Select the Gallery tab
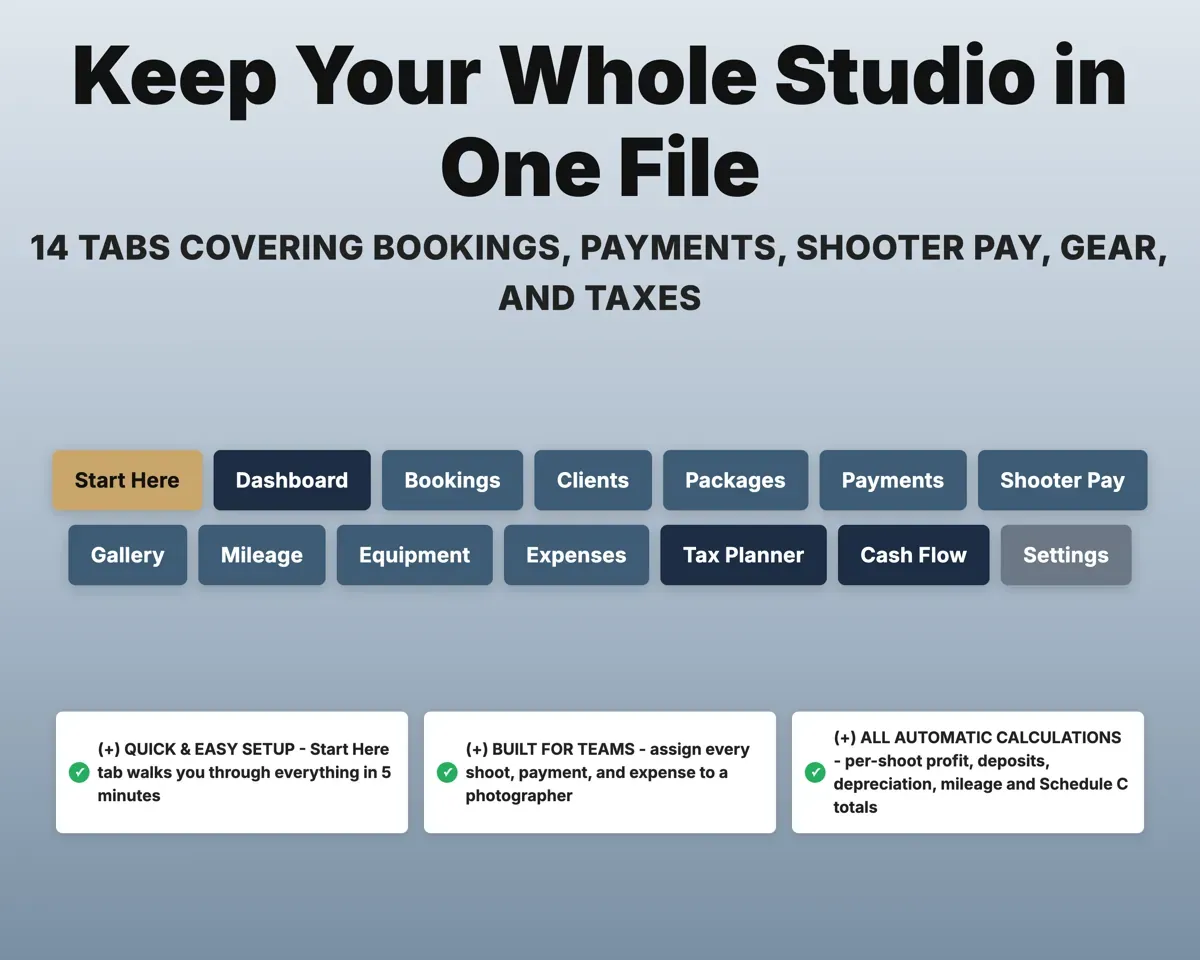Viewport: 1200px width, 960px height. 127,555
